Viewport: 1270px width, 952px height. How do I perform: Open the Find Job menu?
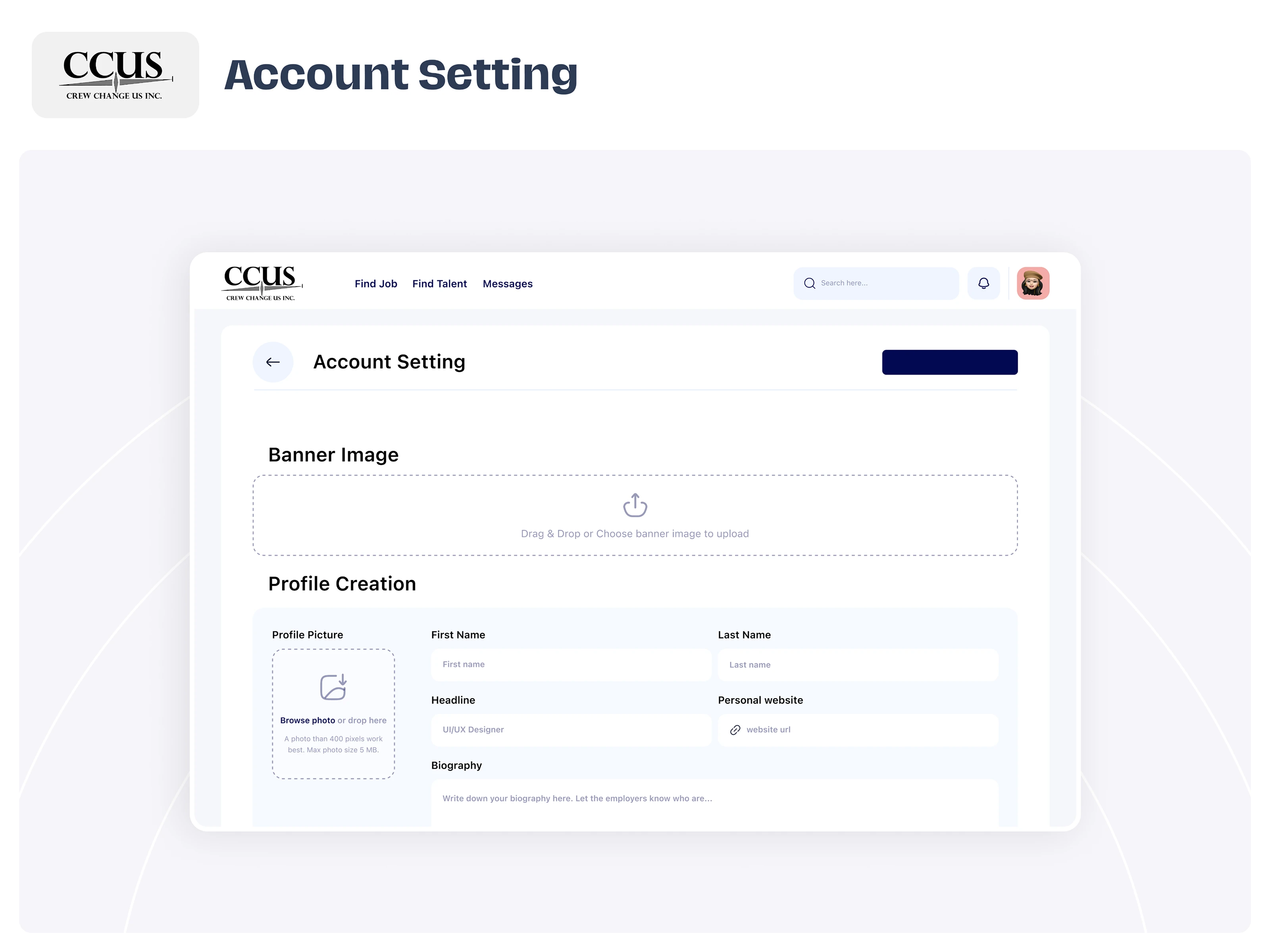click(376, 284)
